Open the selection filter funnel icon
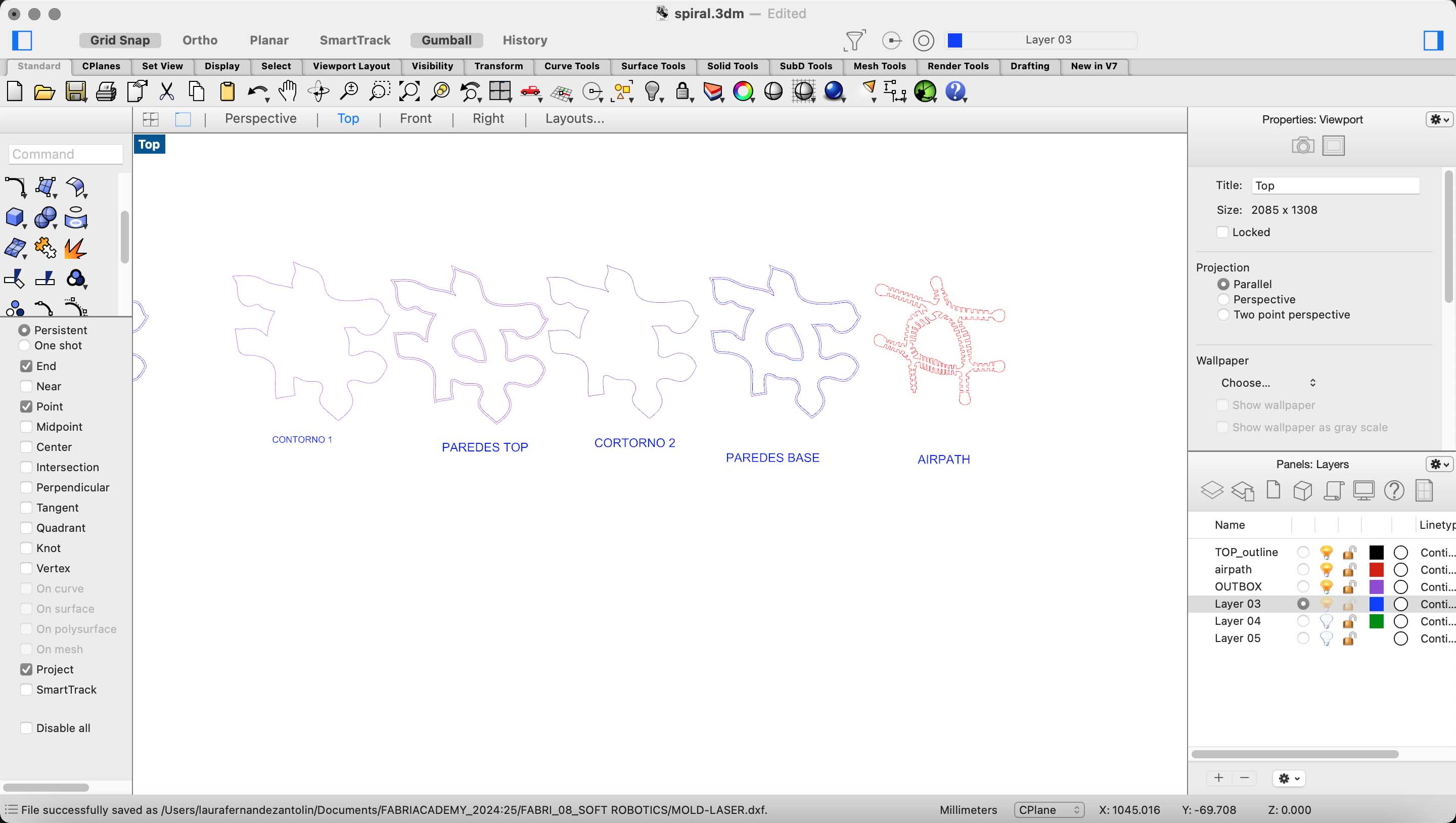1456x823 pixels. click(x=854, y=40)
